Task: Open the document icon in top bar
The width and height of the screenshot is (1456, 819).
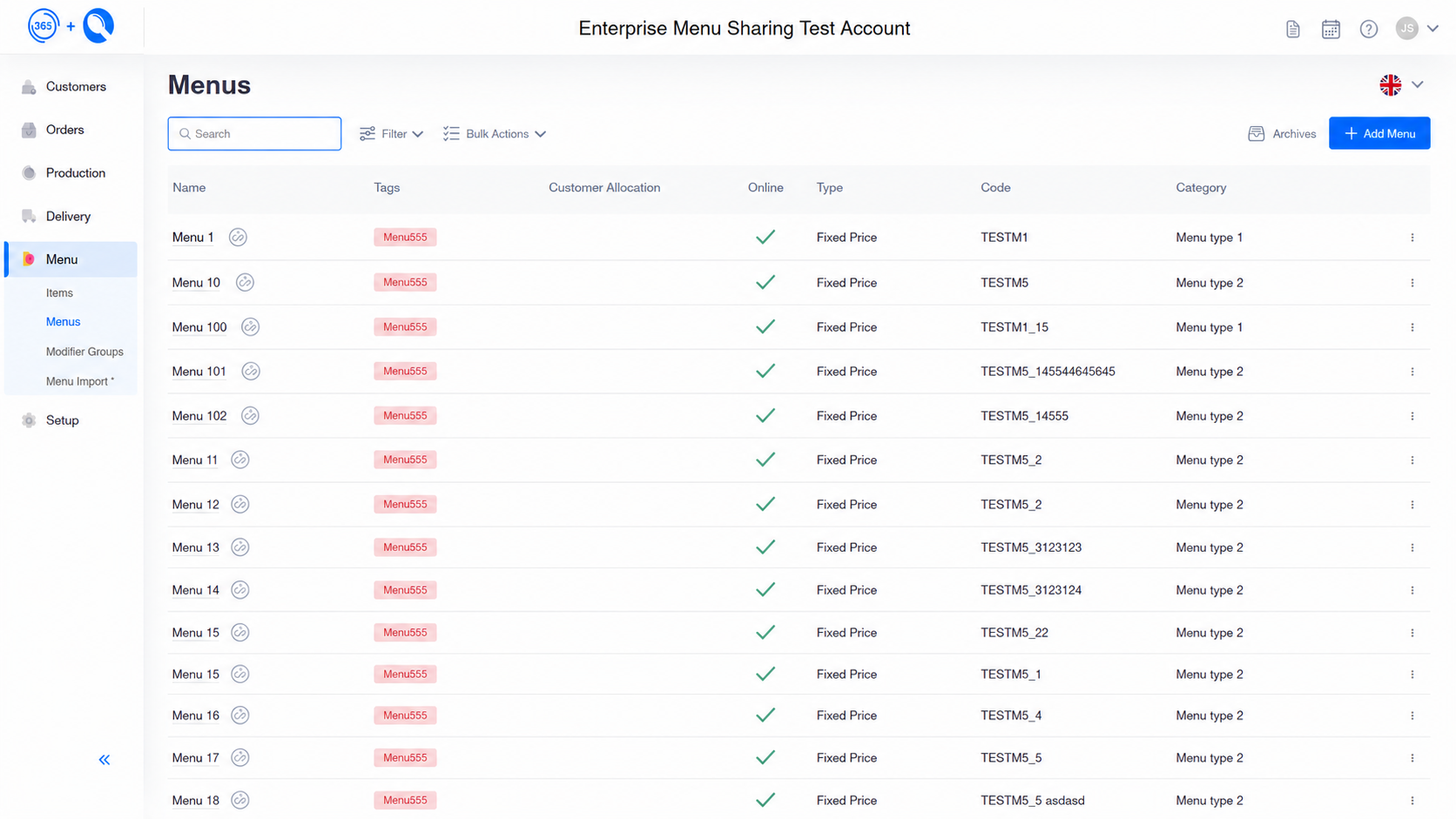Action: (x=1293, y=30)
